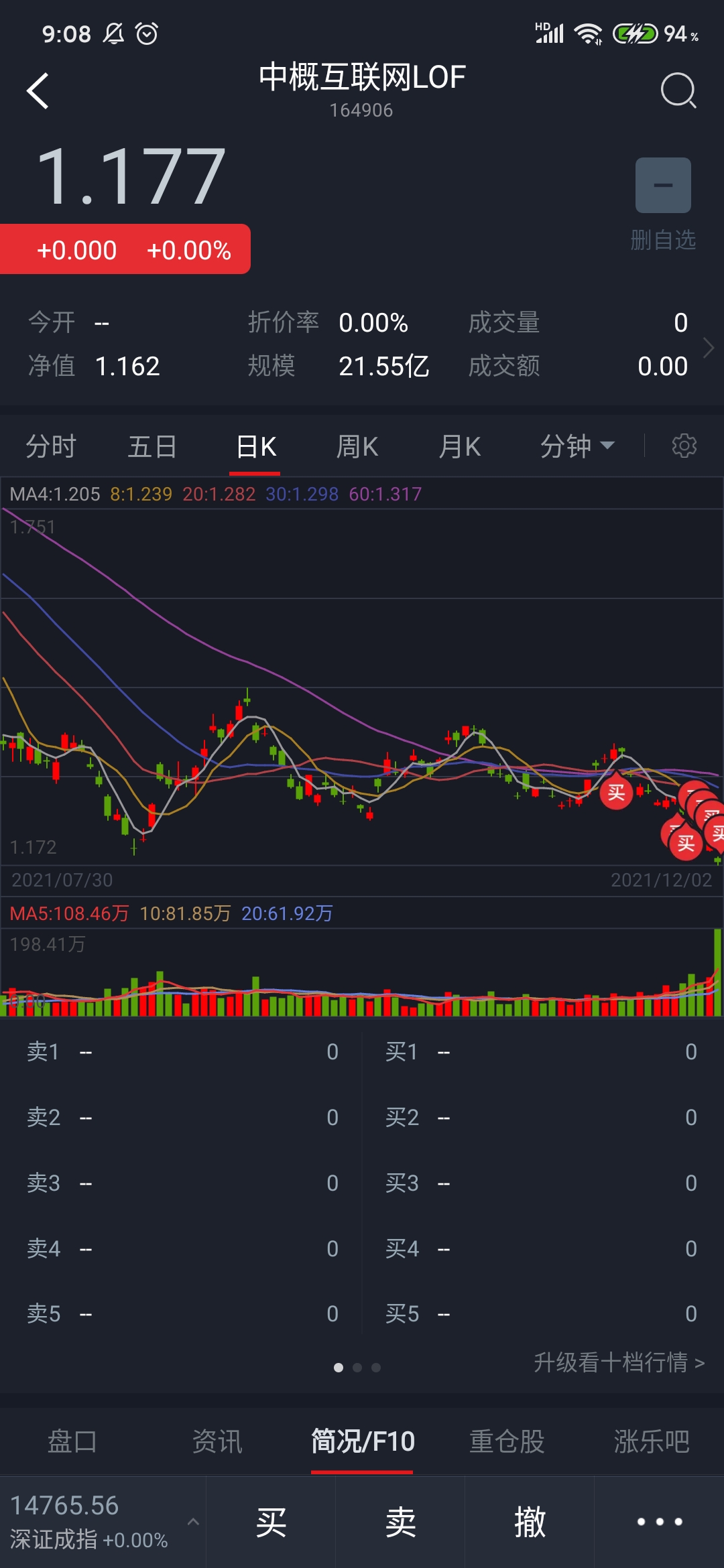Viewport: 724px width, 1568px height.
Task: Open chart settings gear icon
Action: click(684, 446)
